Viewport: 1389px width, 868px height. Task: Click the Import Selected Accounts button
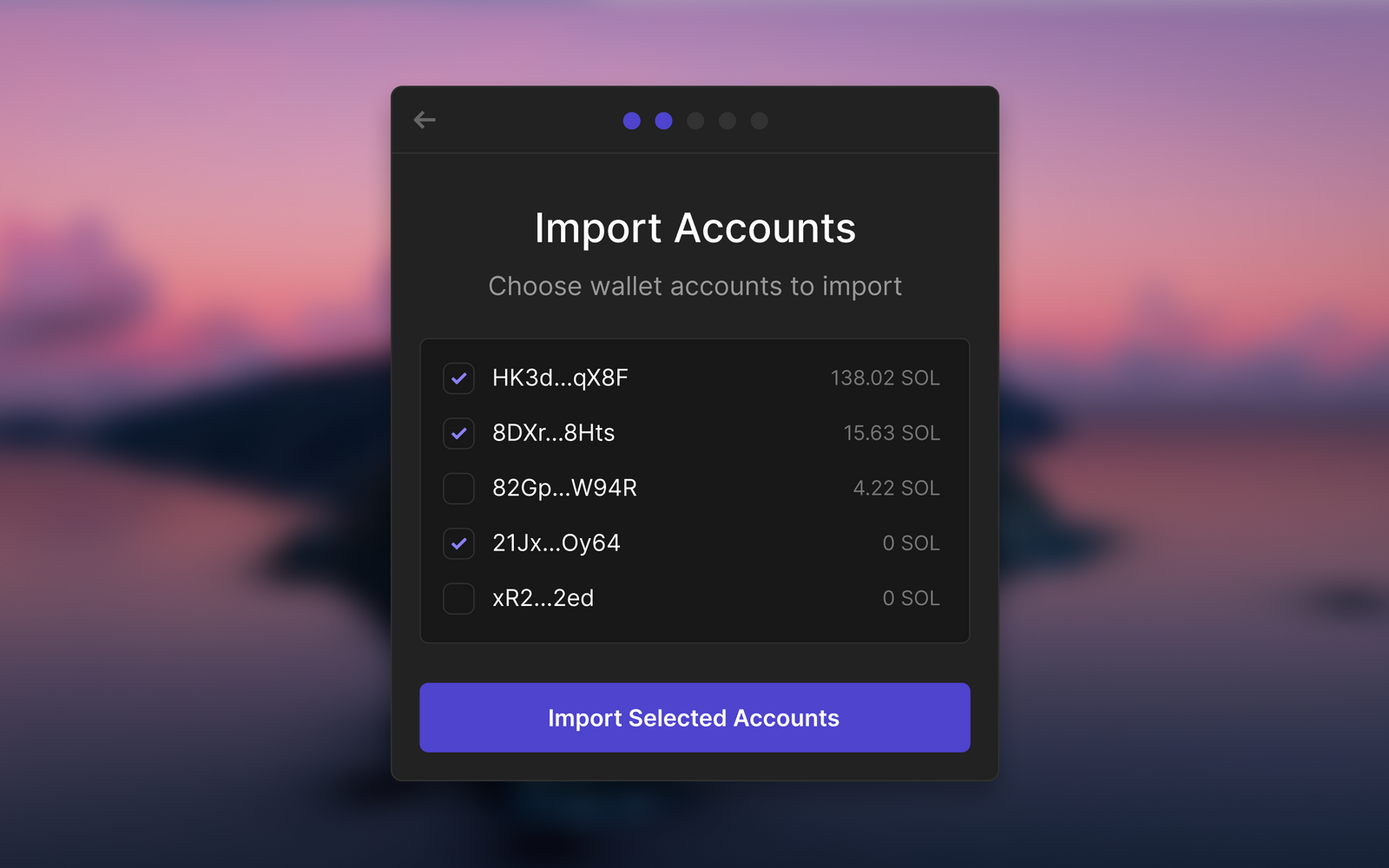(x=694, y=718)
